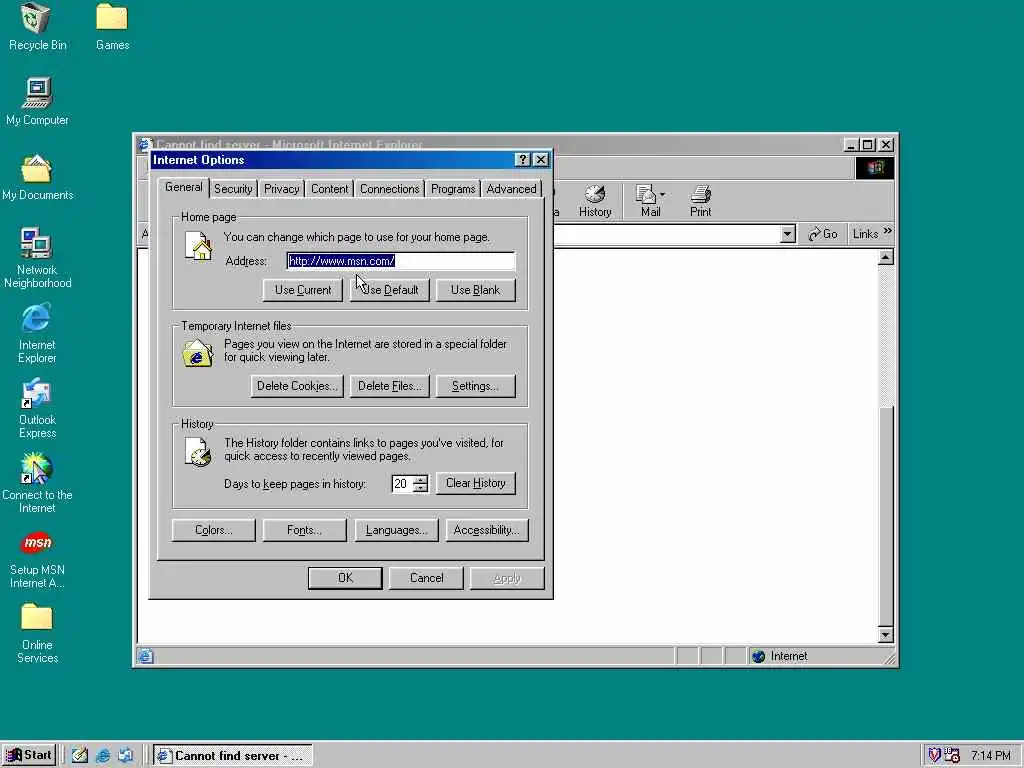Decrease days to keep history
The height and width of the screenshot is (768, 1024).
tap(421, 488)
